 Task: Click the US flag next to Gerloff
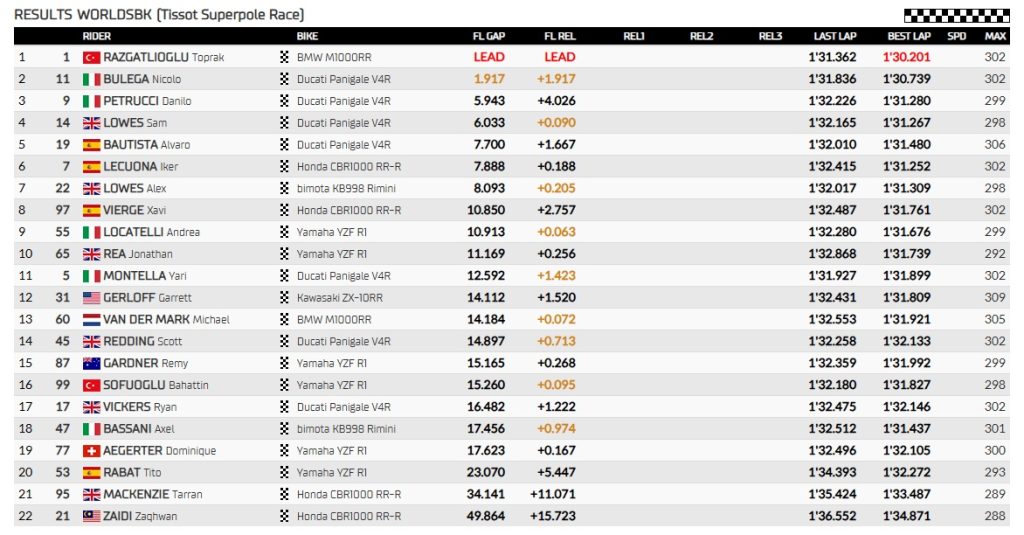(x=91, y=297)
